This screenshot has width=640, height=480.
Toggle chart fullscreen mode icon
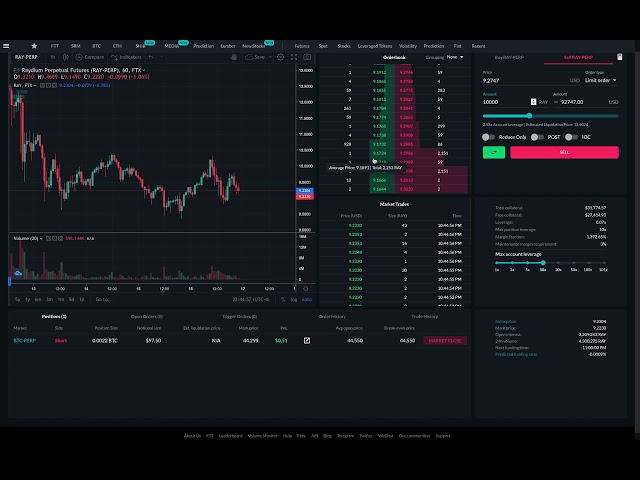[x=294, y=57]
